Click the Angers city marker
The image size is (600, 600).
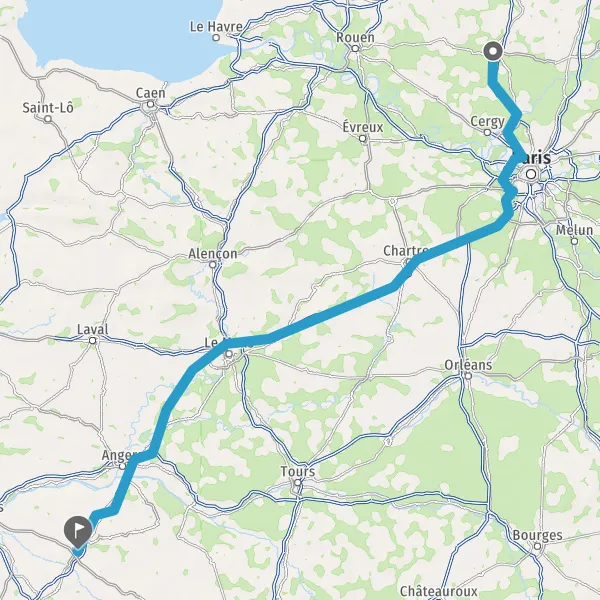click(122, 466)
